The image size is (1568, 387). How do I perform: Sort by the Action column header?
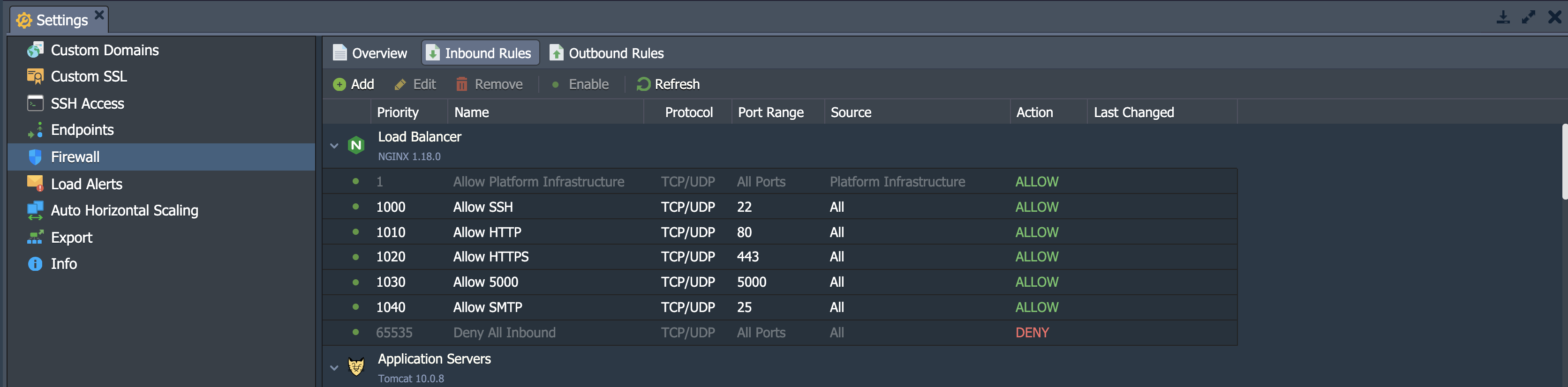click(x=1049, y=112)
